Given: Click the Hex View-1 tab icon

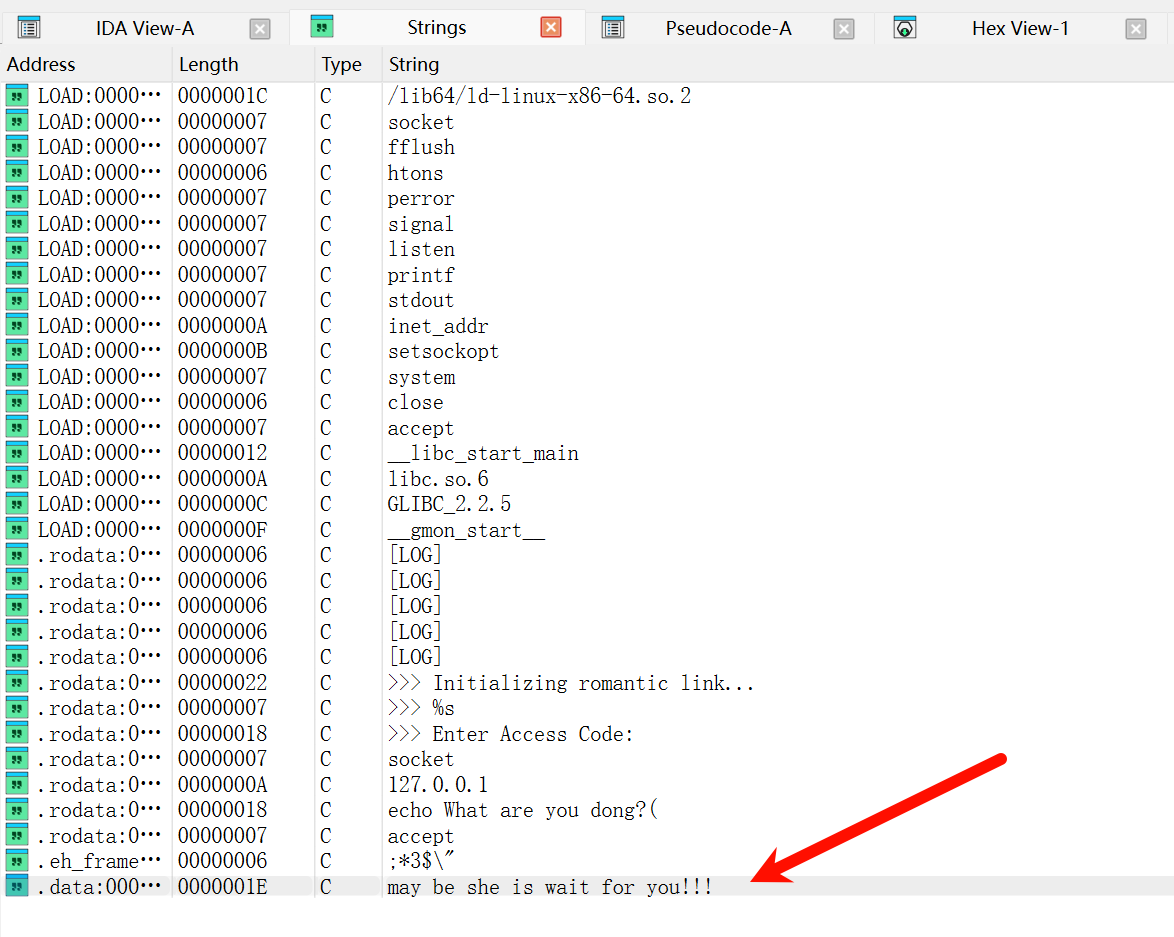Looking at the screenshot, I should (905, 28).
